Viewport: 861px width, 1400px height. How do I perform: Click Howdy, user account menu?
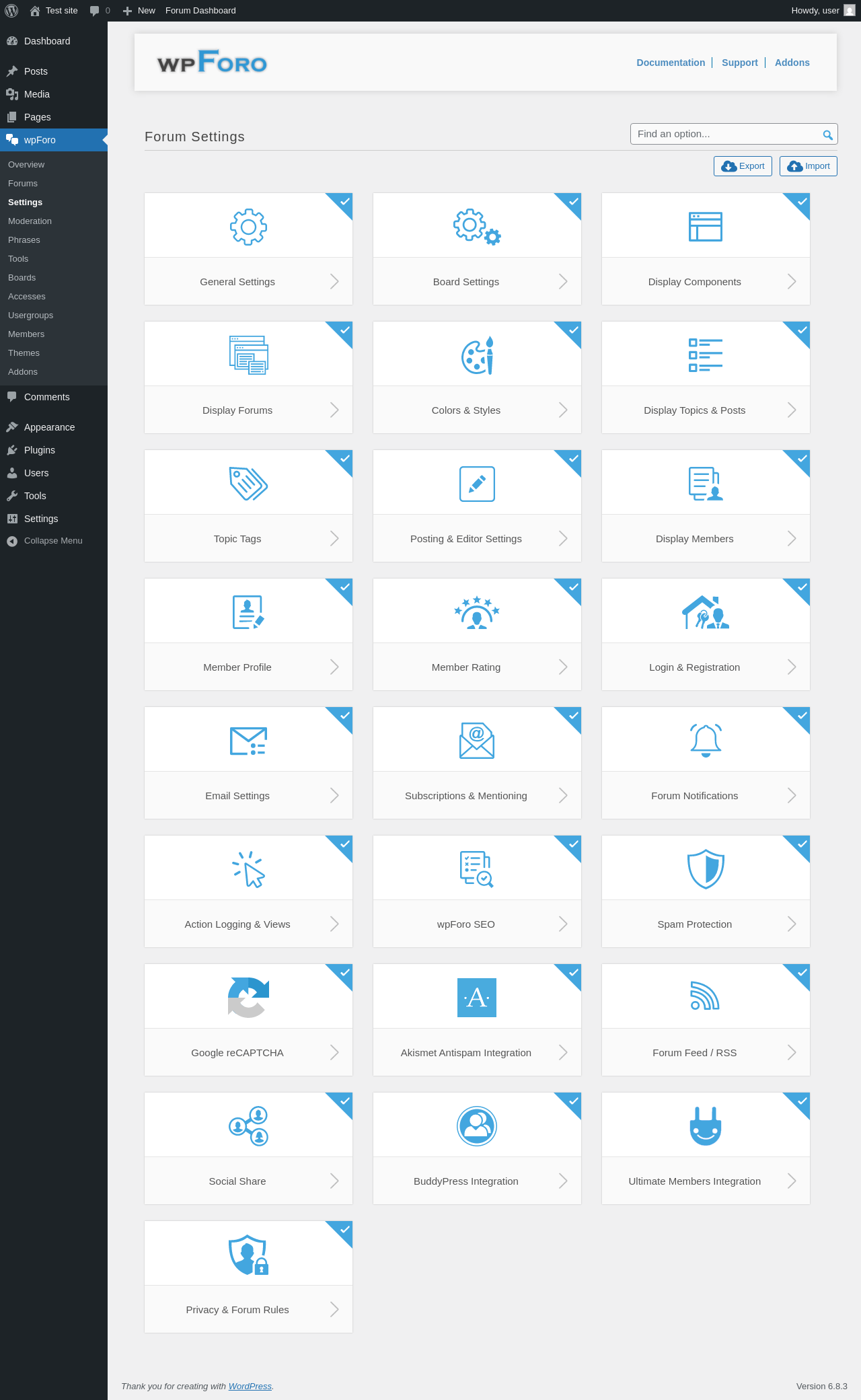[x=823, y=11]
